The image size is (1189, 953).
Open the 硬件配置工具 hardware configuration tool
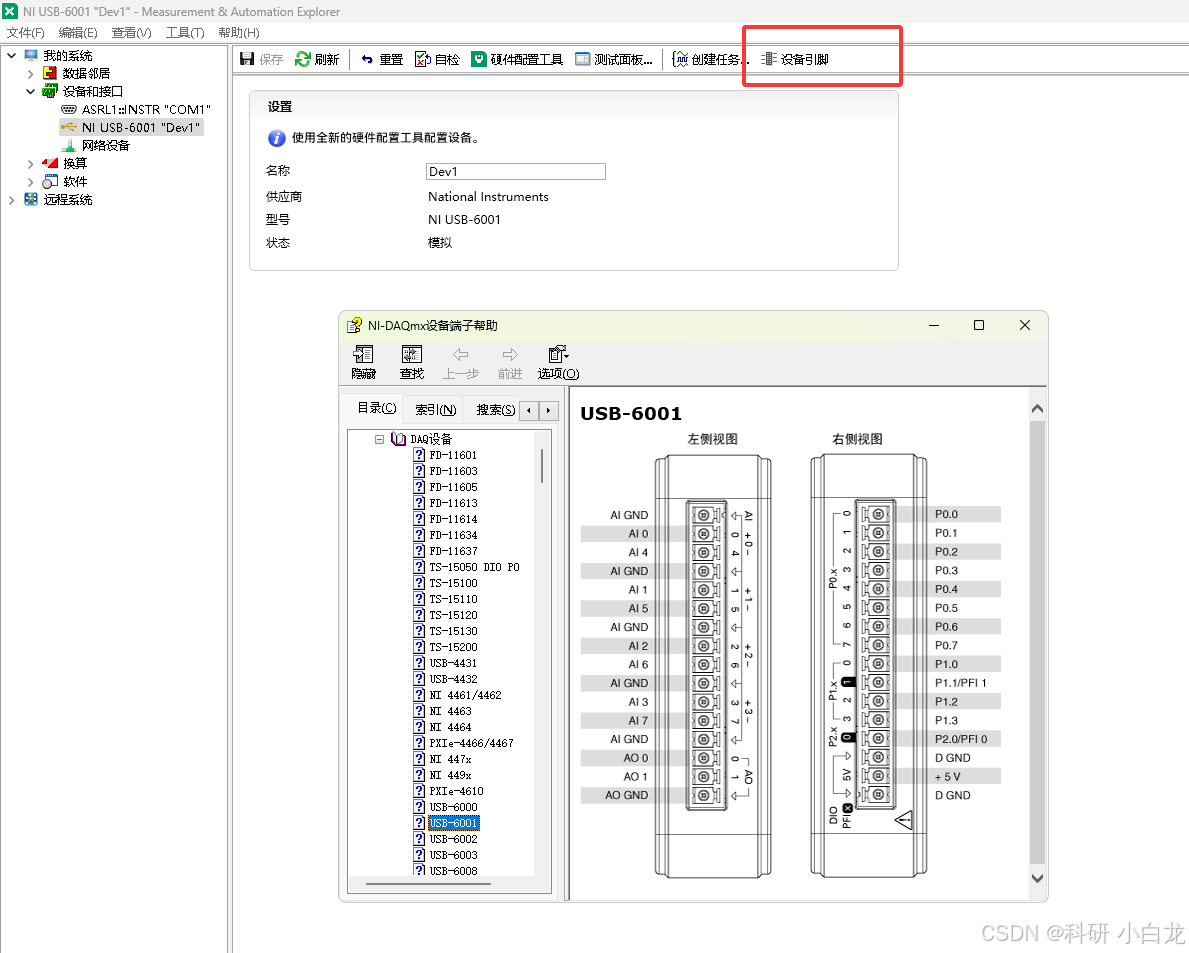pos(517,59)
